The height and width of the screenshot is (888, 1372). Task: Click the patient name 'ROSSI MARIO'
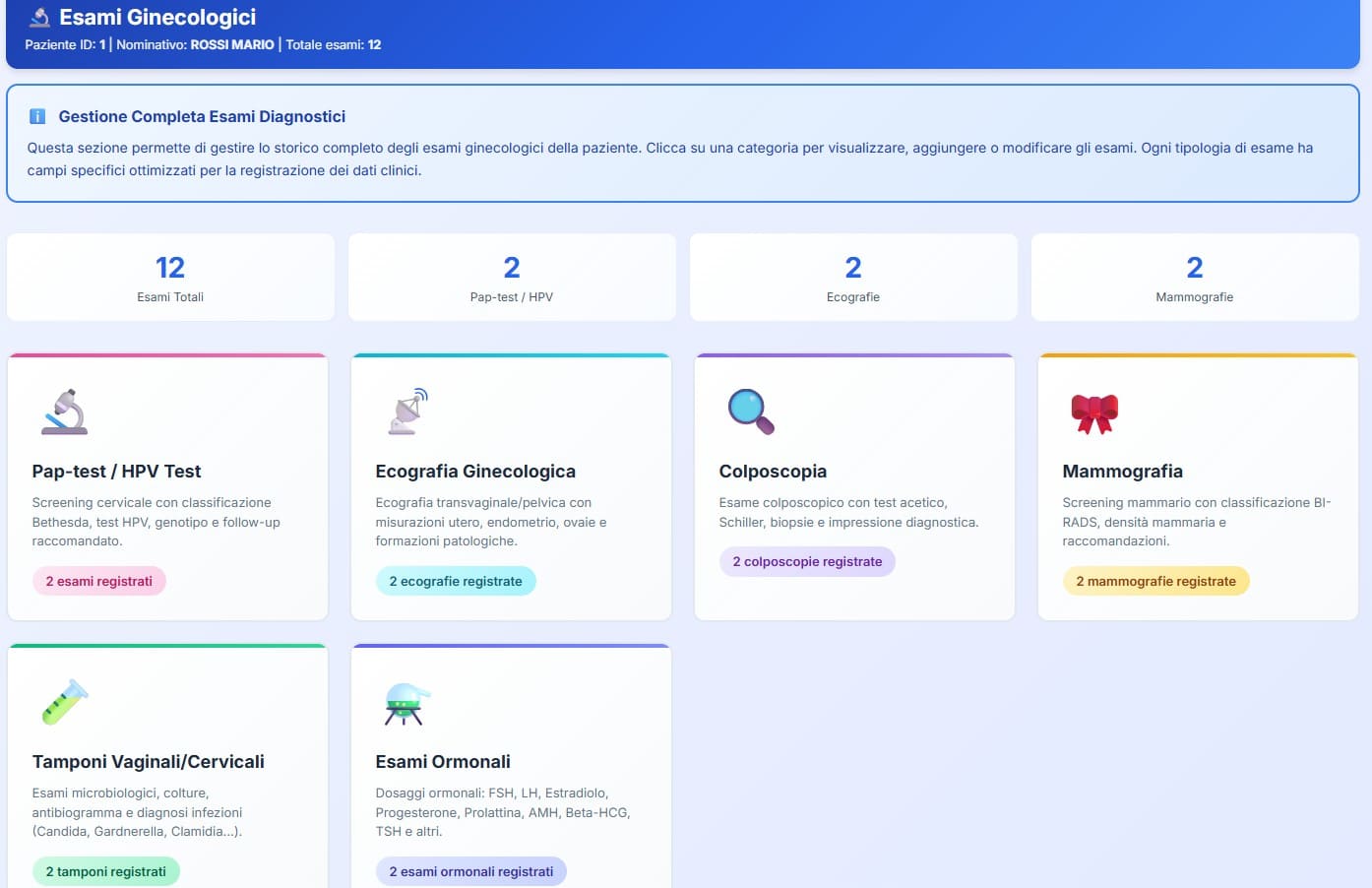tap(229, 44)
